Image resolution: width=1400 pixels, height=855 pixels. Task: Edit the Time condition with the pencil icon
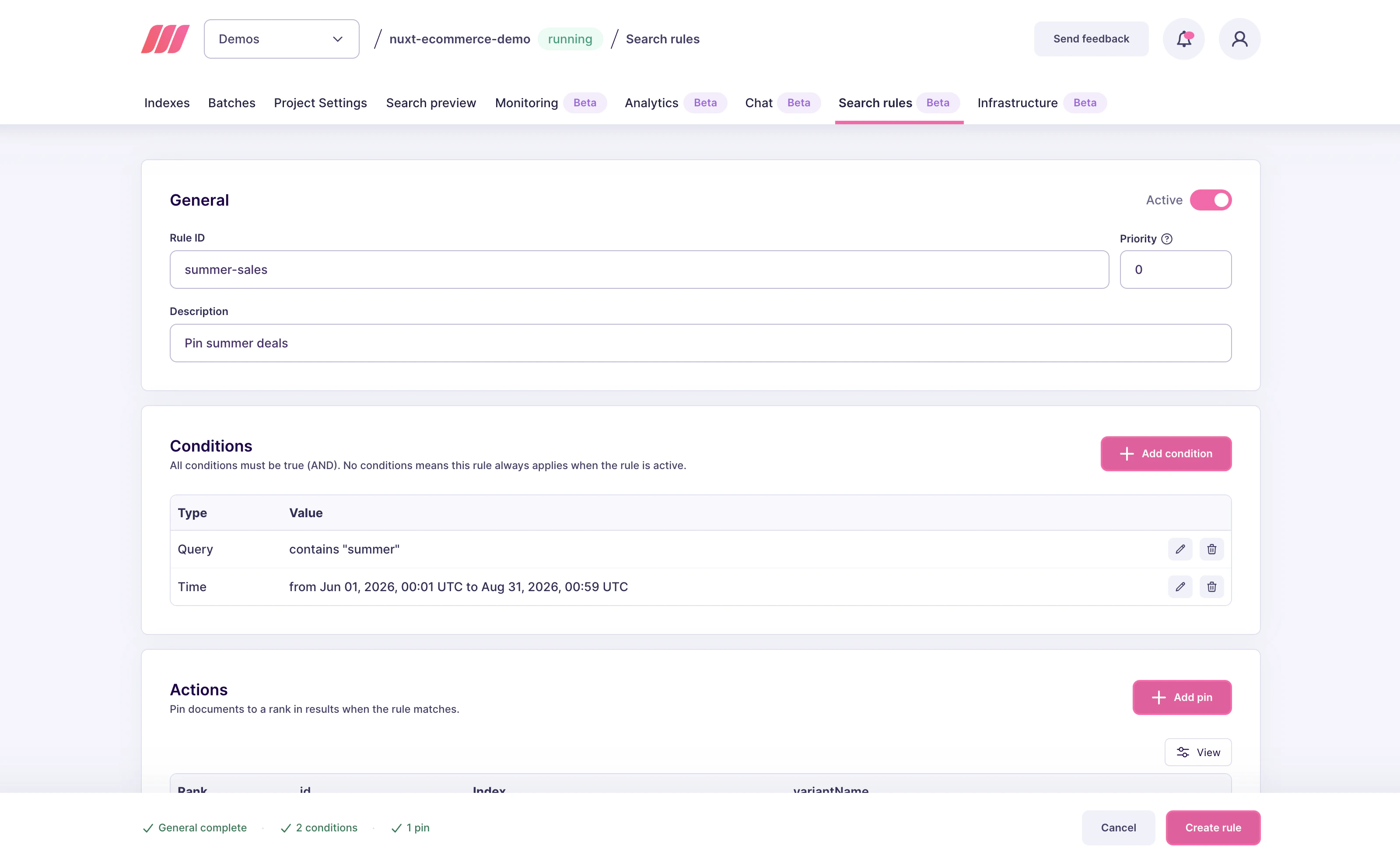point(1179,587)
